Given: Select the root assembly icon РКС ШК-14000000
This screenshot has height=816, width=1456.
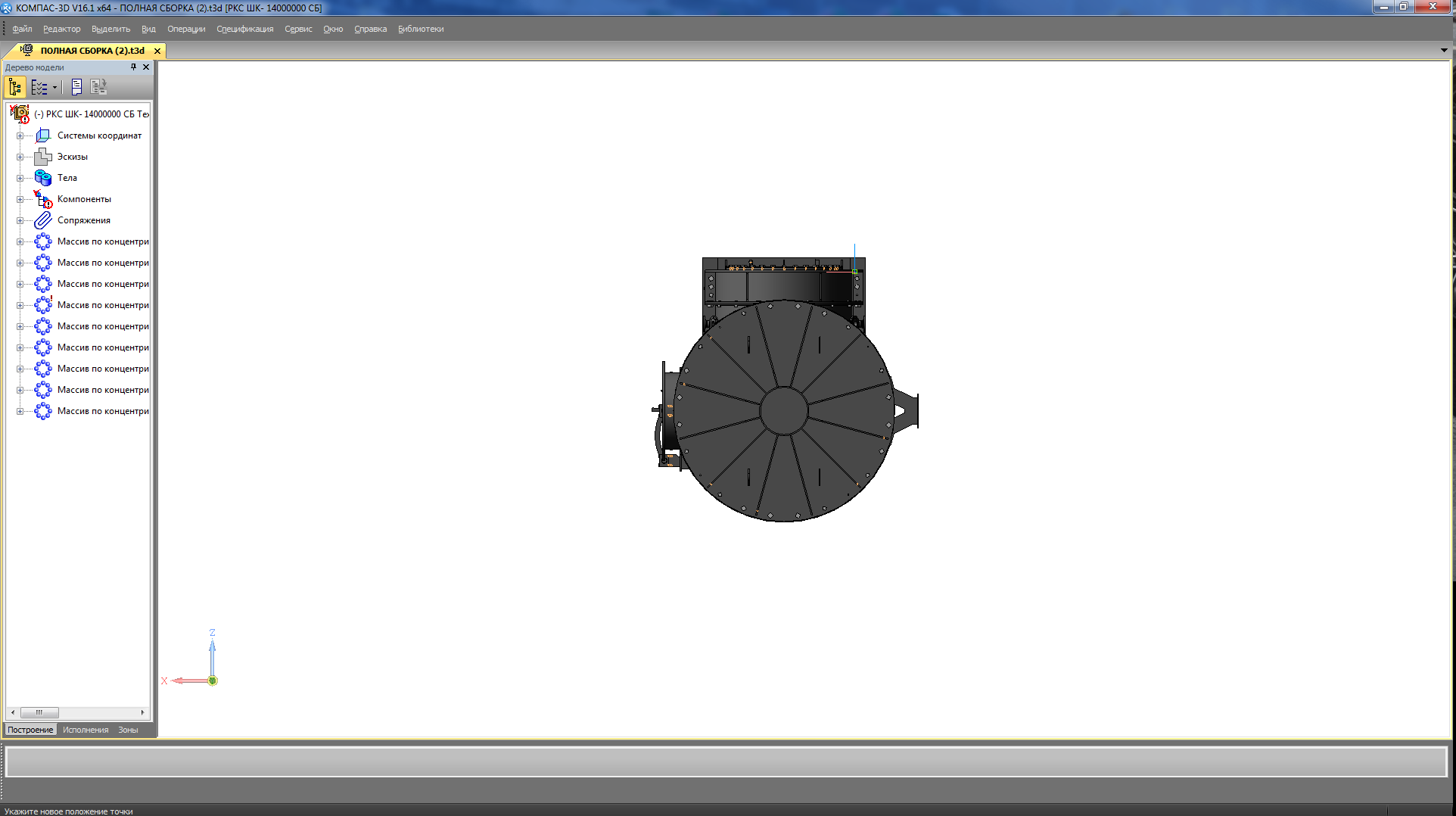Looking at the screenshot, I should click(20, 114).
